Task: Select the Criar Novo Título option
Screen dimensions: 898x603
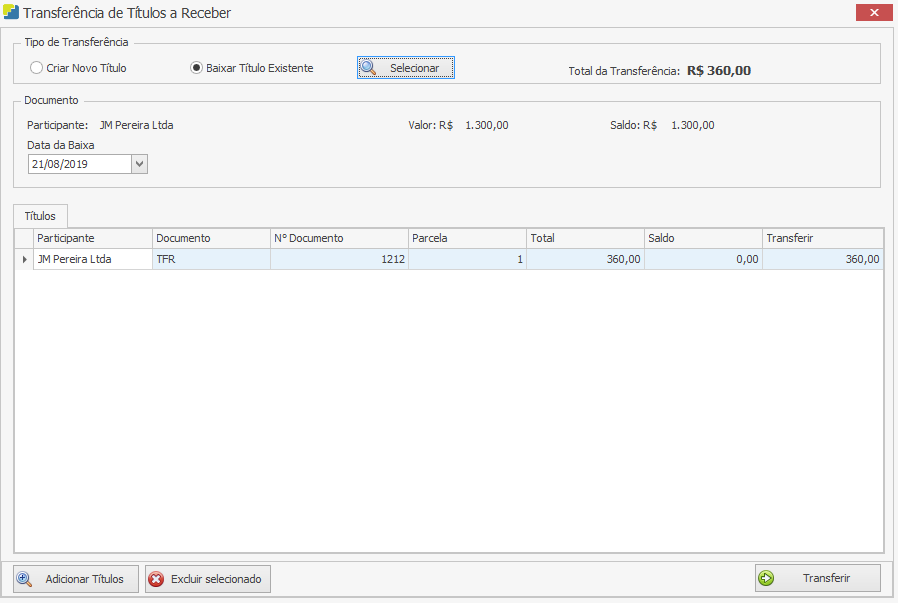Action: [x=37, y=68]
